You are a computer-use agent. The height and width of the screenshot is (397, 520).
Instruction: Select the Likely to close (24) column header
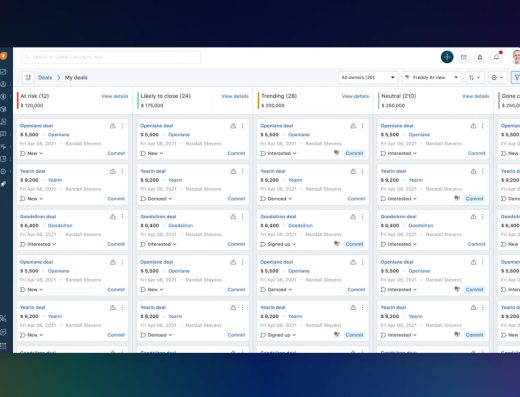pos(165,96)
